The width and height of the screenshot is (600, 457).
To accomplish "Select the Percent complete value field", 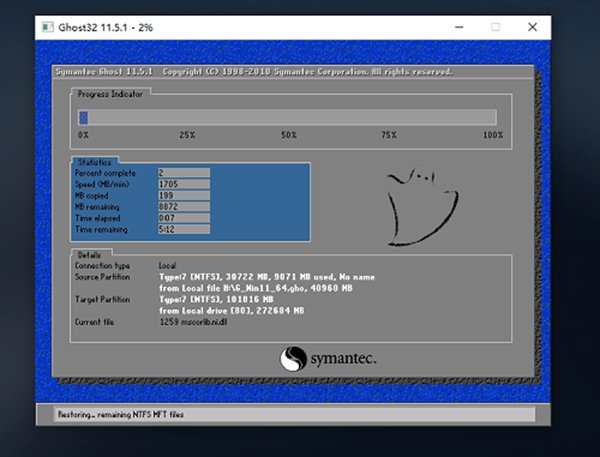I will pyautogui.click(x=183, y=172).
